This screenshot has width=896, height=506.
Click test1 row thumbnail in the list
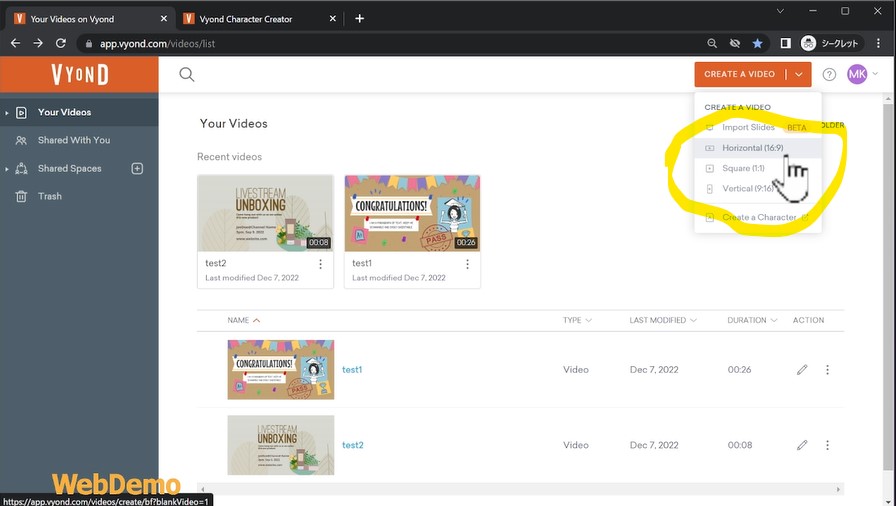click(x=281, y=370)
